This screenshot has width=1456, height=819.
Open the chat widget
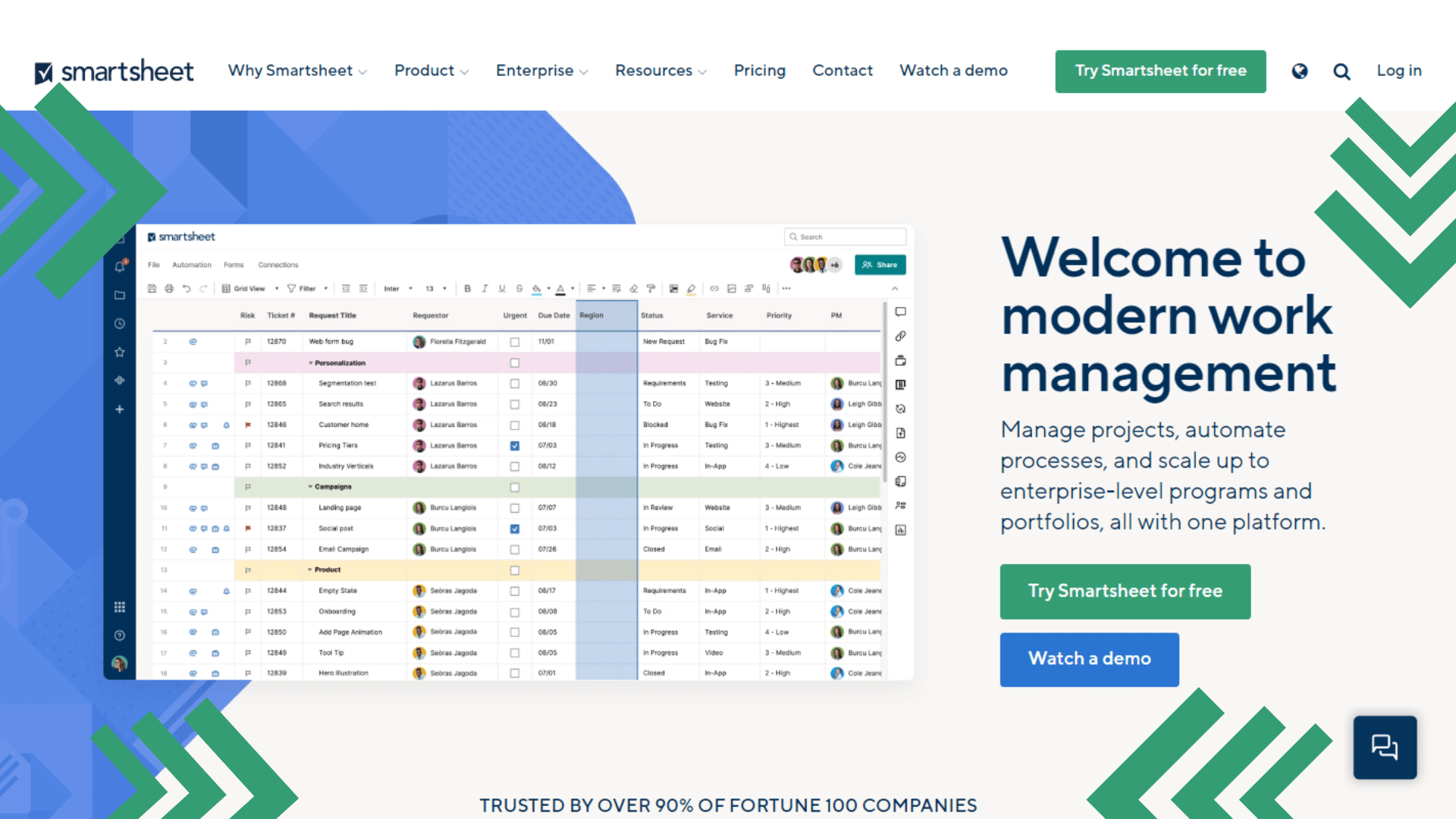point(1385,747)
